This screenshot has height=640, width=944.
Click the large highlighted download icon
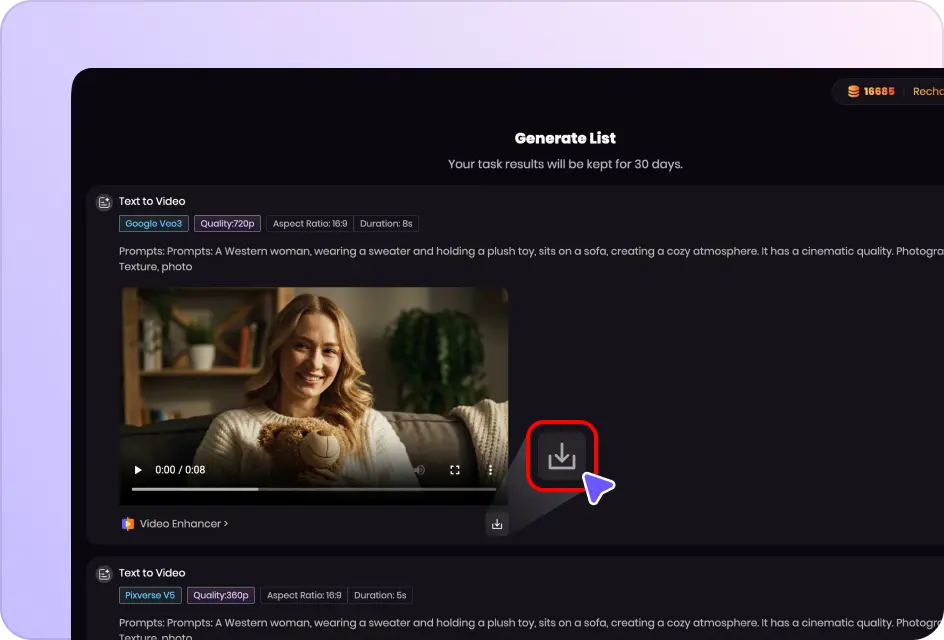pyautogui.click(x=562, y=456)
